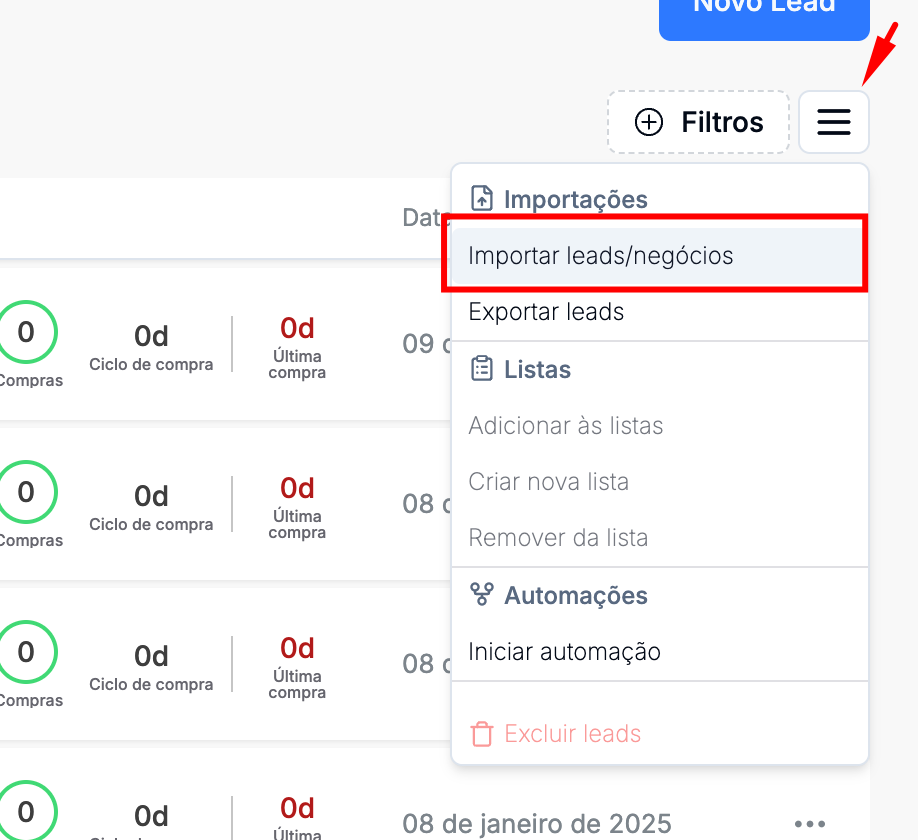
Task: Click the plus circle icon in Filtros
Action: [x=649, y=122]
